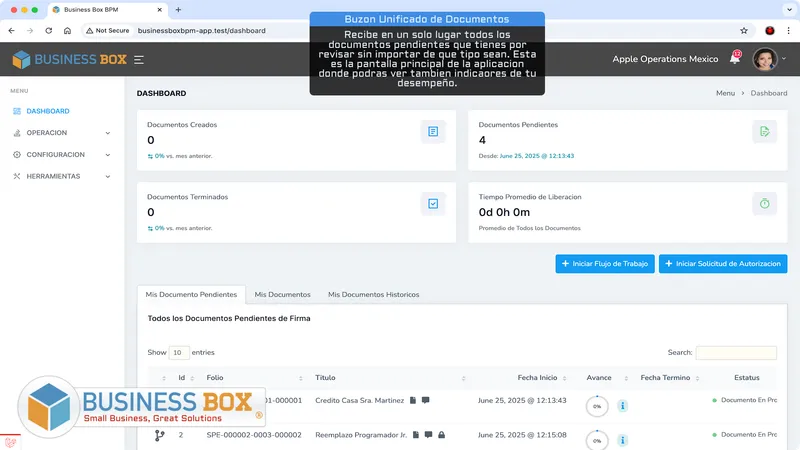
Task: Focus the table Search field
Action: pos(736,353)
